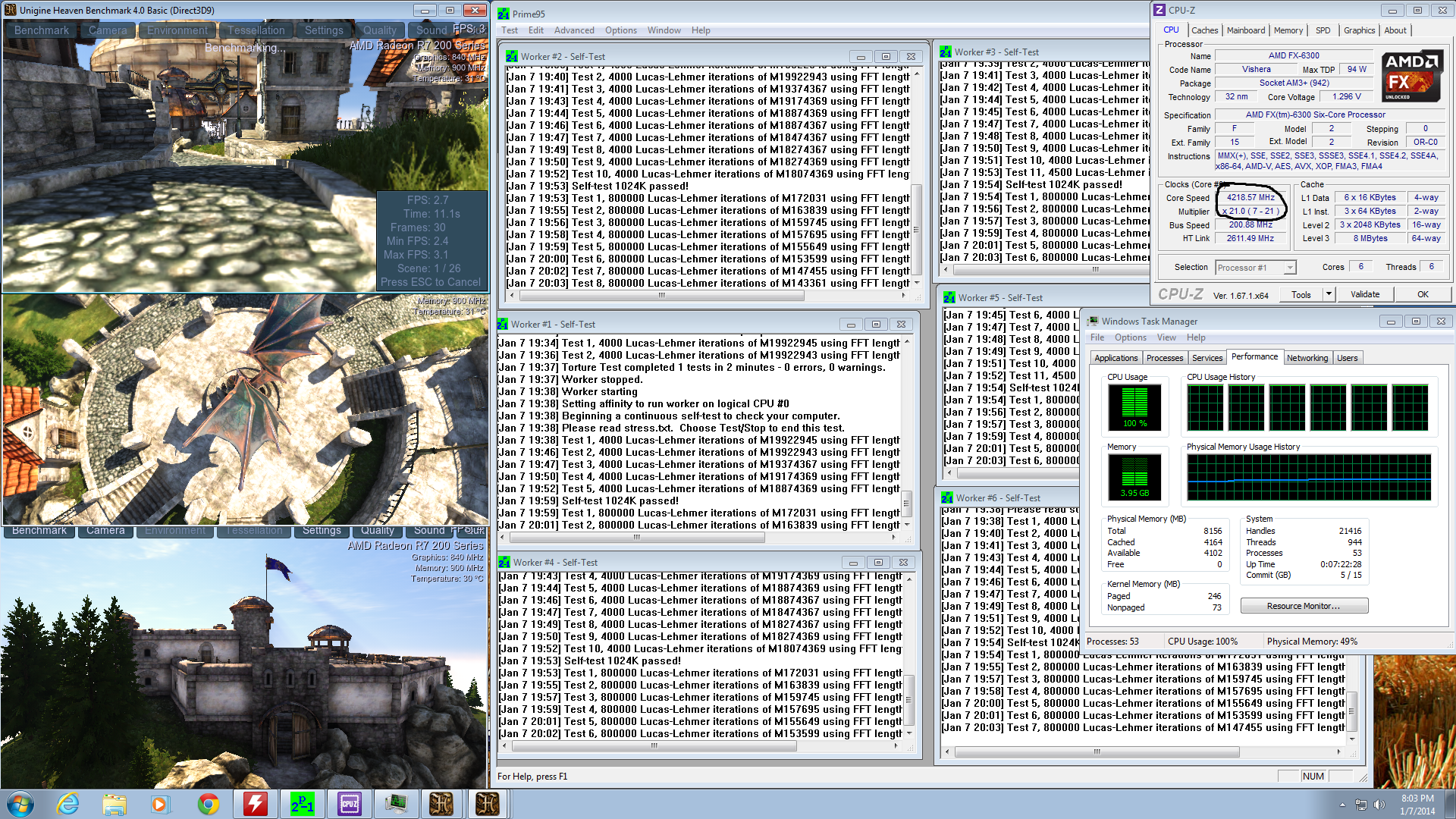Image resolution: width=1456 pixels, height=819 pixels.
Task: Select Benchmark tab in Heaven top window
Action: 42,30
